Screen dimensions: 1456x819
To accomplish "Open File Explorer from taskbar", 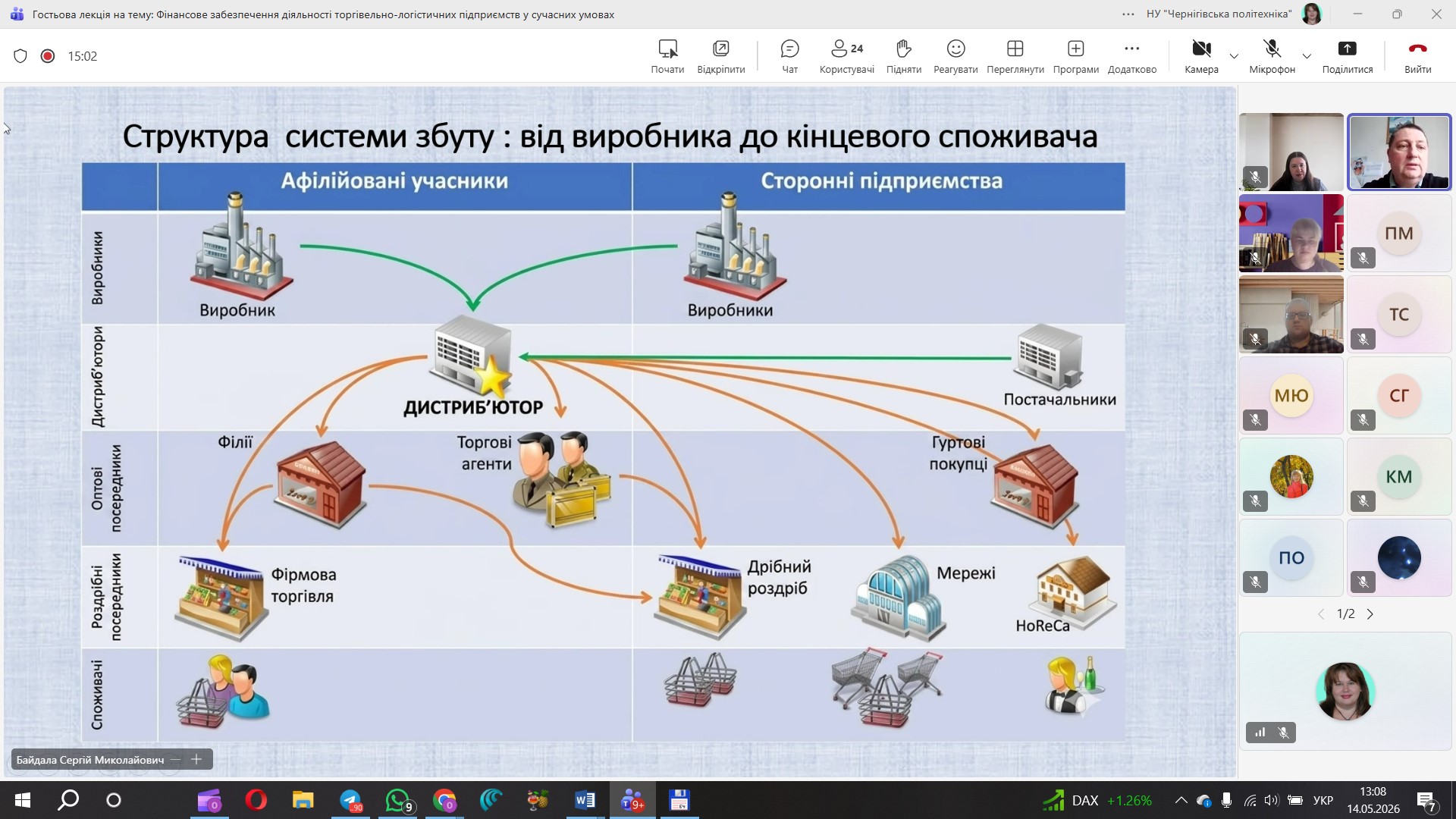I will [x=303, y=800].
